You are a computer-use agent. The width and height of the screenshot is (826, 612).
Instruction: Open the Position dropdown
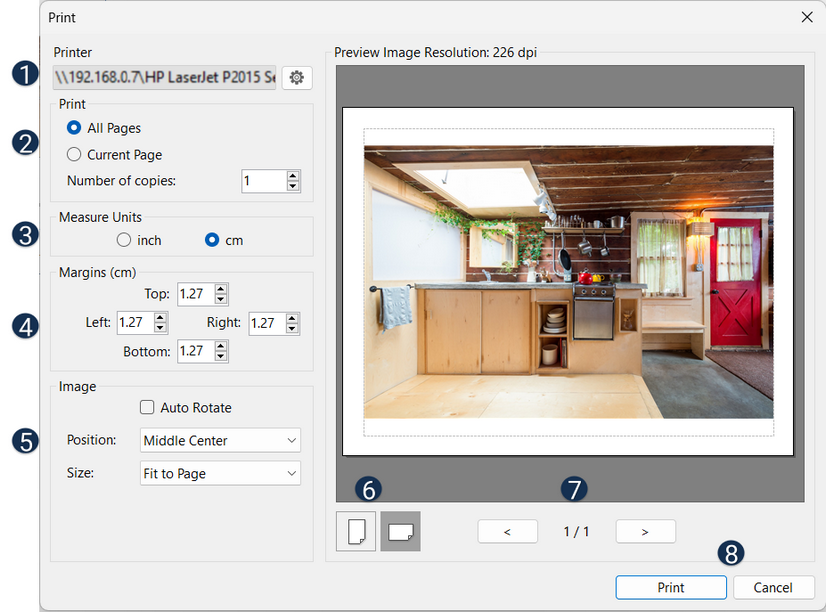[x=220, y=440]
